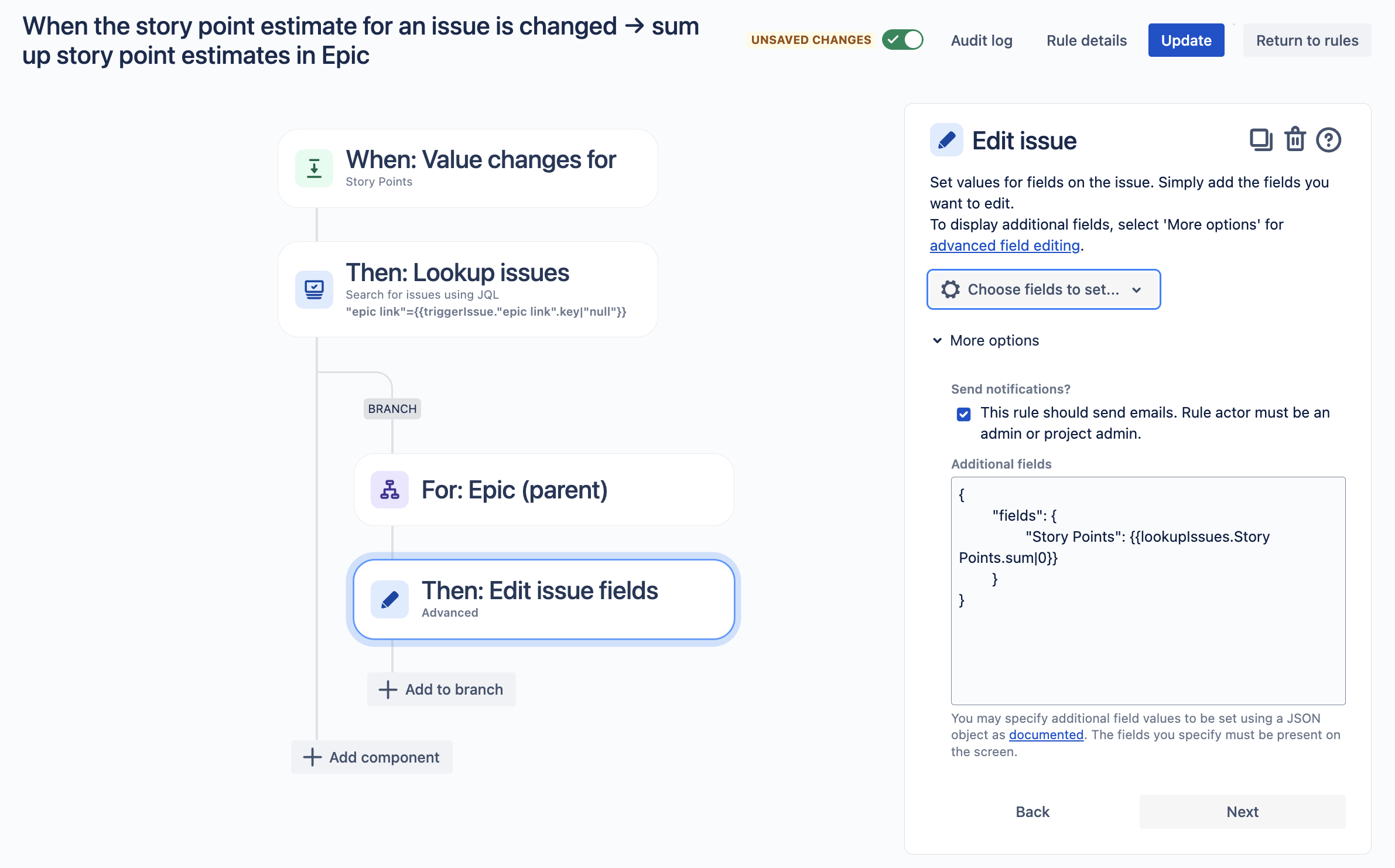
Task: Select the Then: Edit issue fields card
Action: coord(544,599)
